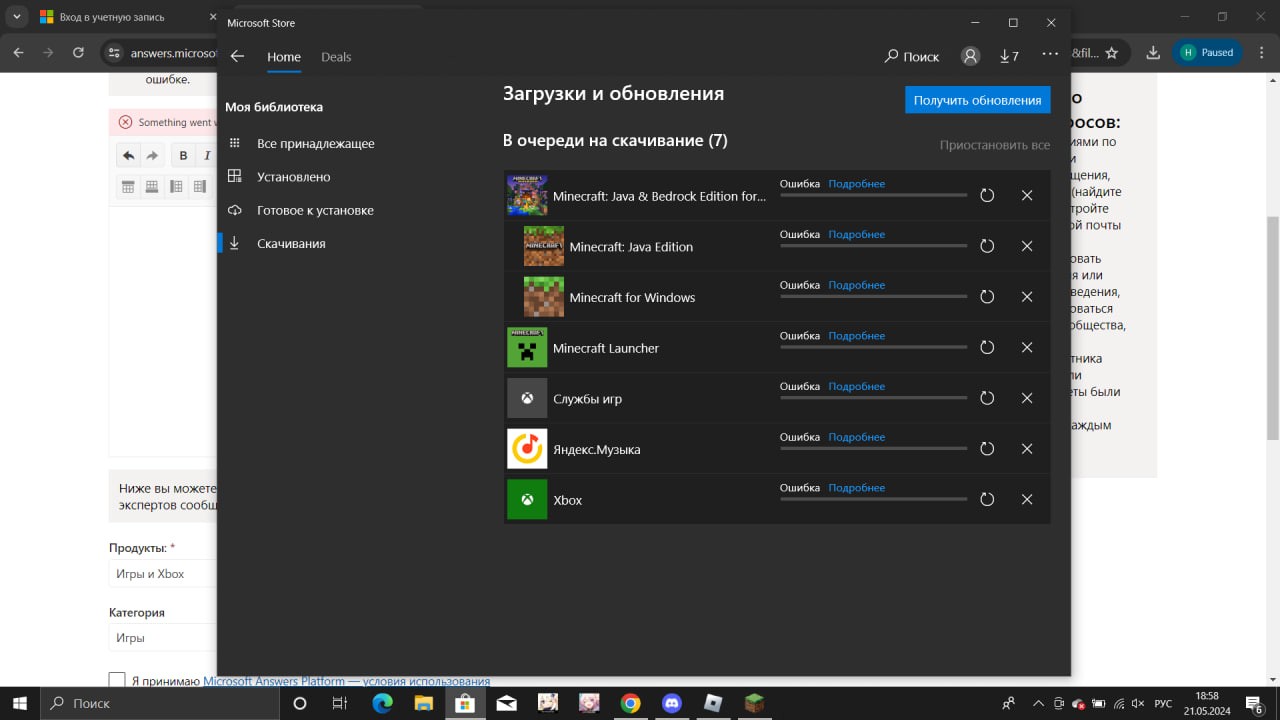Open the Home tab in Microsoft Store
1280x720 pixels.
284,57
